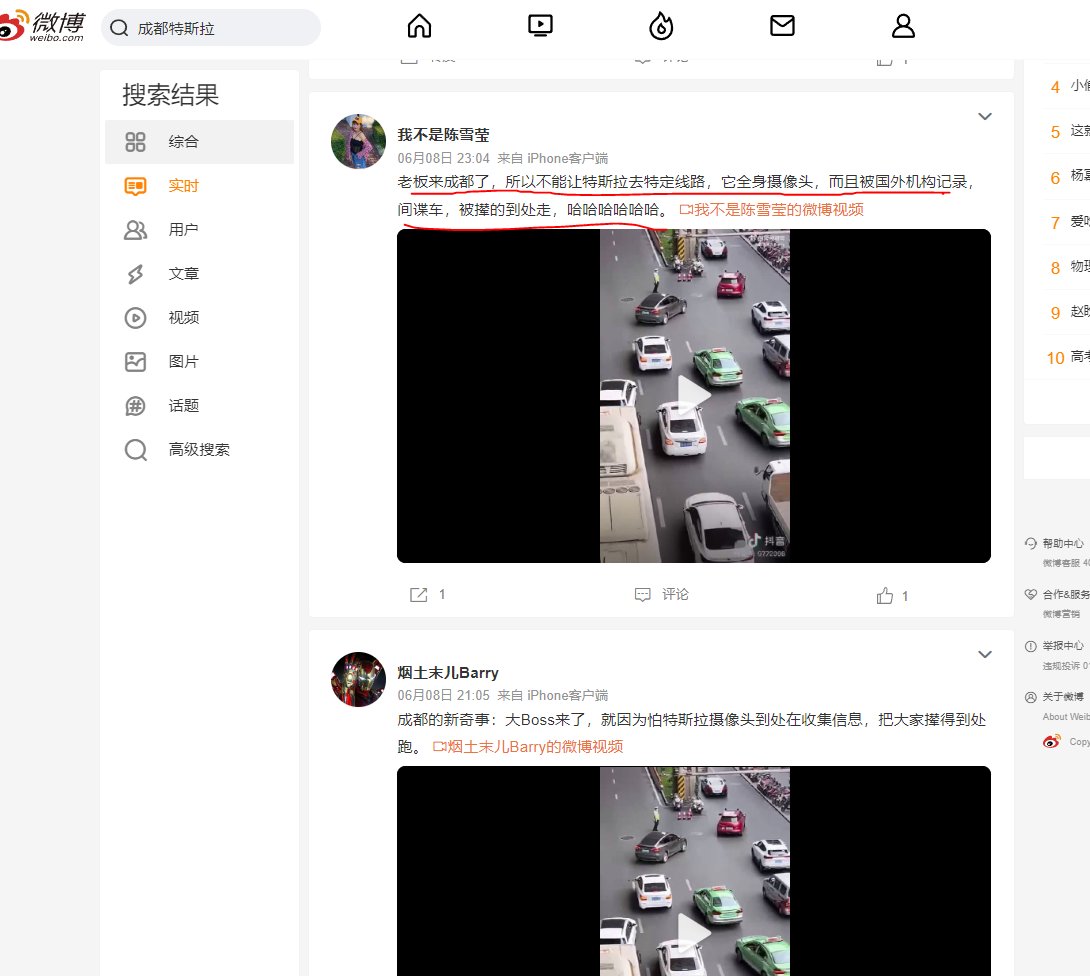The image size is (1090, 976).
Task: Select the 视频 filter in sidebar
Action: pos(200,318)
